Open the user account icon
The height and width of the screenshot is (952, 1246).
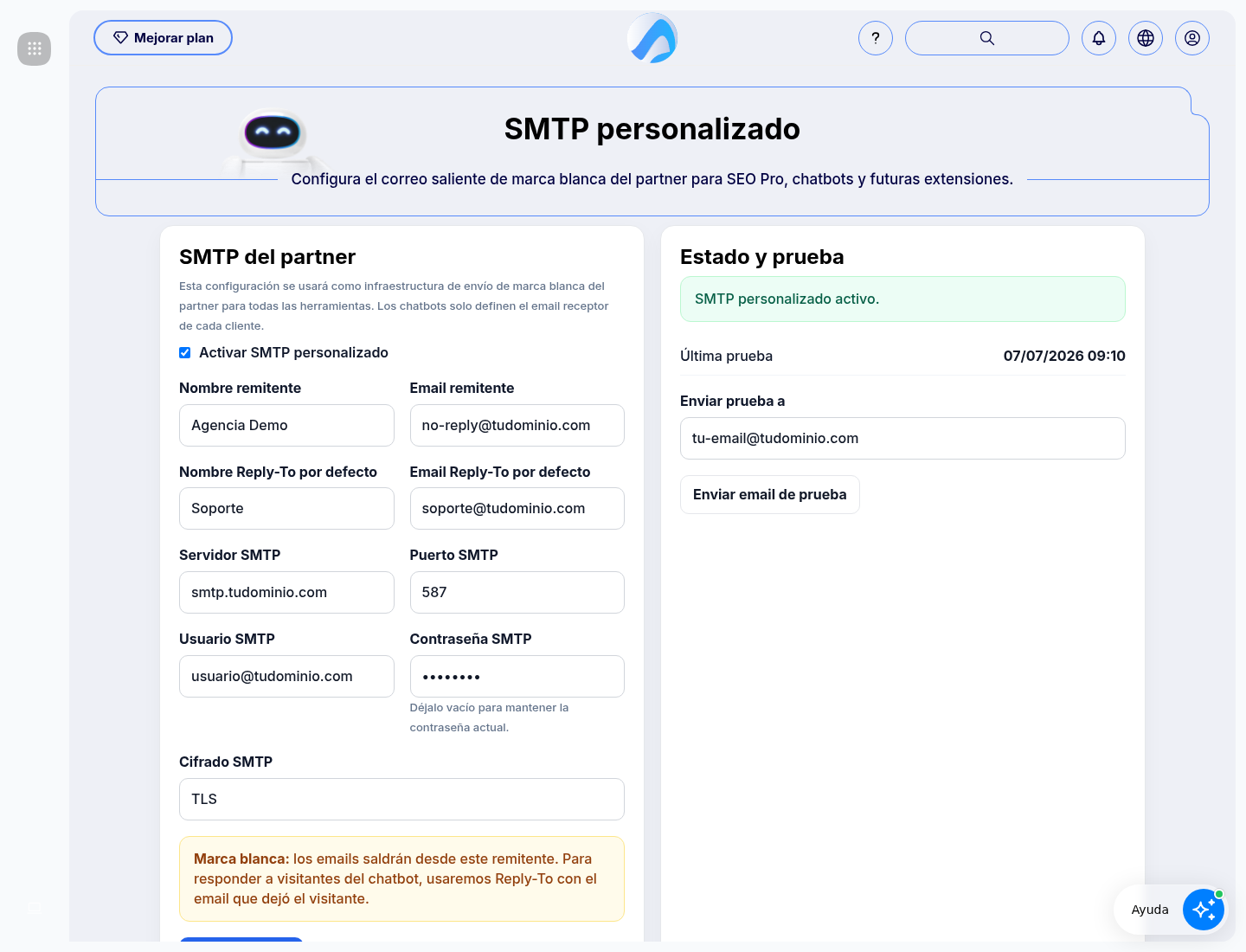pos(1192,38)
